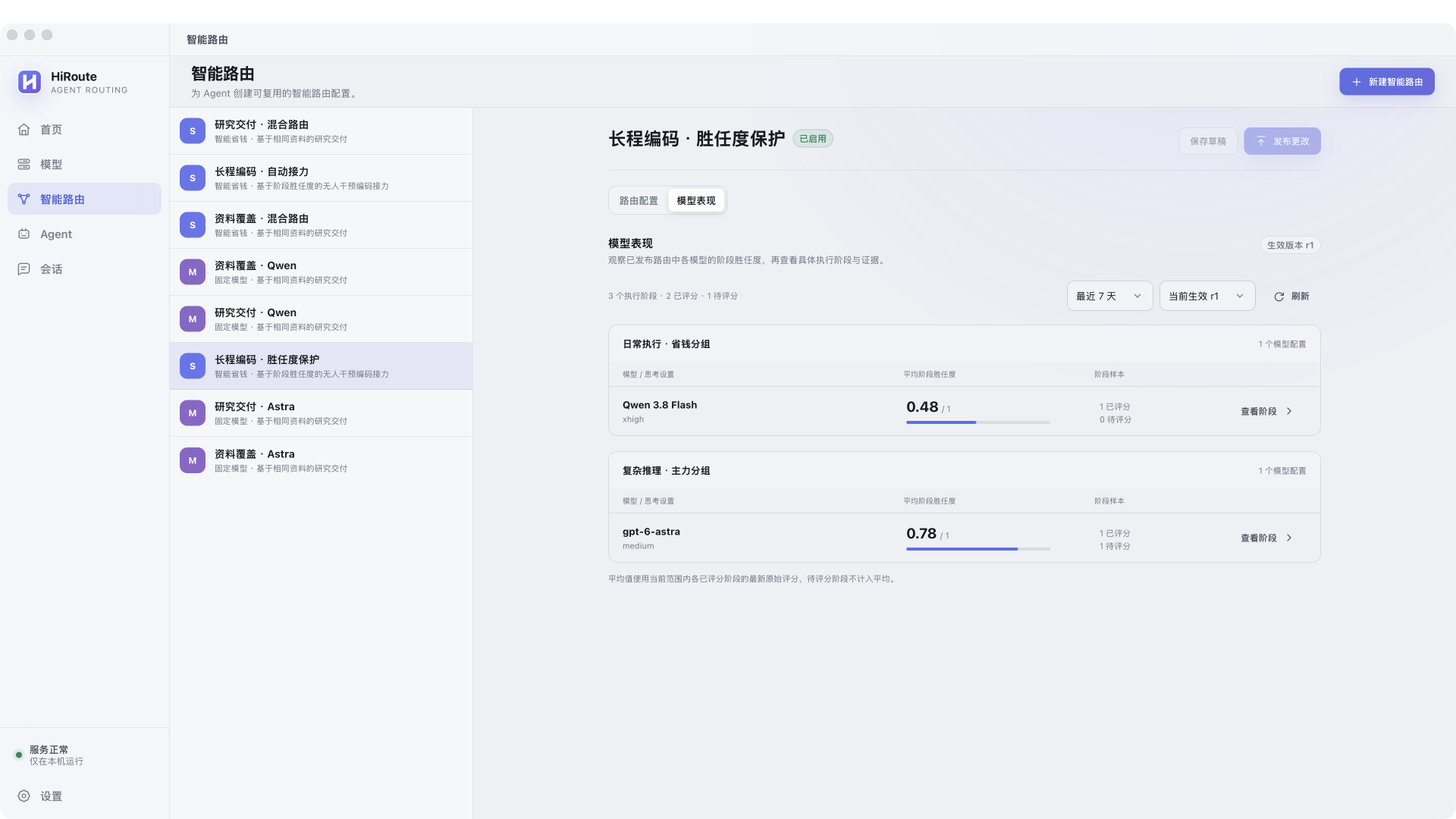The image size is (1456, 819).
Task: Click the 日常执行 · 省钱分组 group header
Action: [x=667, y=344]
